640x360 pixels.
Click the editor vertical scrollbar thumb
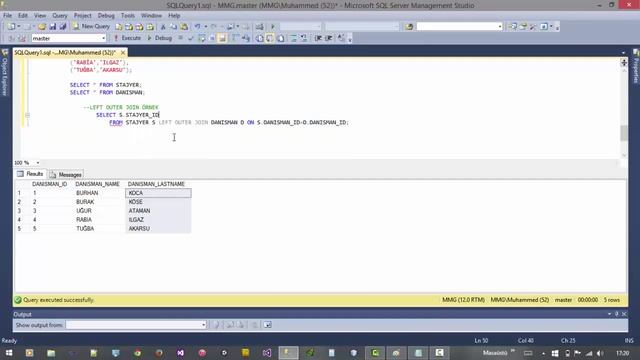coord(624,133)
